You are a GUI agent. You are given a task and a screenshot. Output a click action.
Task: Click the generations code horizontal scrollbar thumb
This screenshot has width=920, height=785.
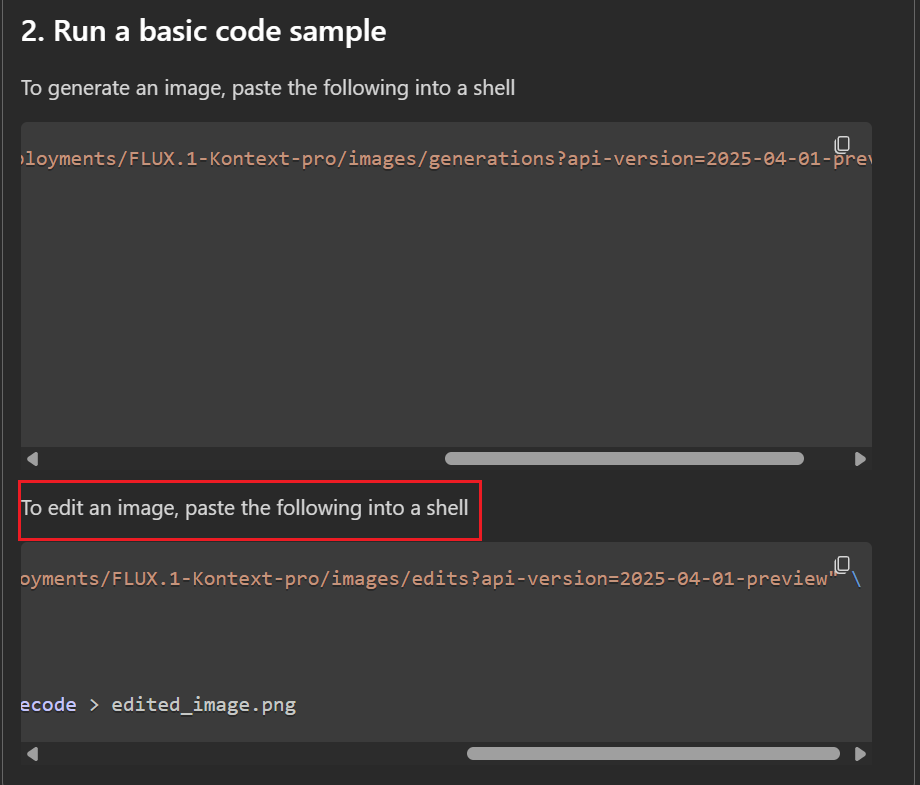click(x=624, y=459)
